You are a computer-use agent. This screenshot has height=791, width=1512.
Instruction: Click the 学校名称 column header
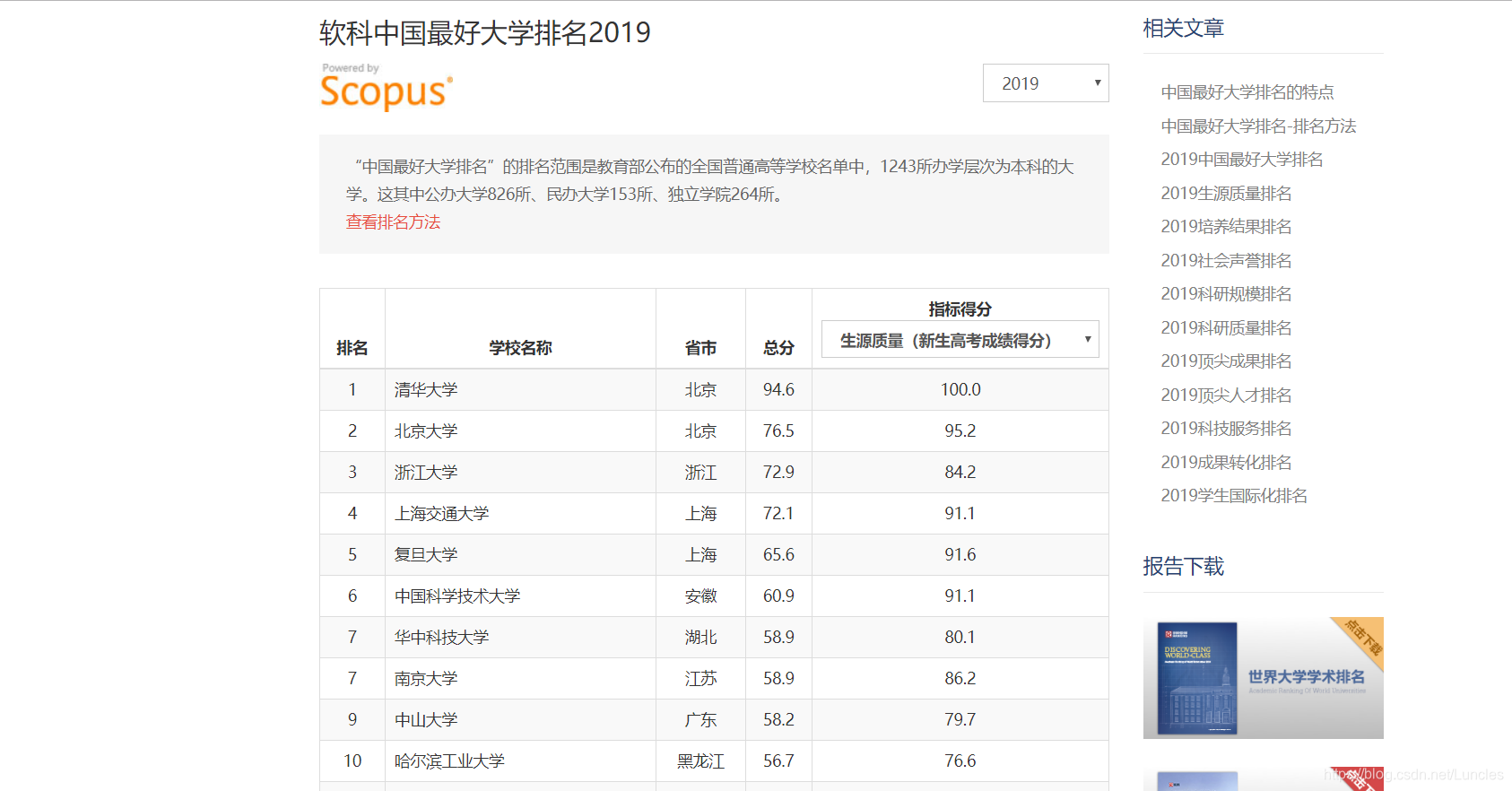[520, 348]
